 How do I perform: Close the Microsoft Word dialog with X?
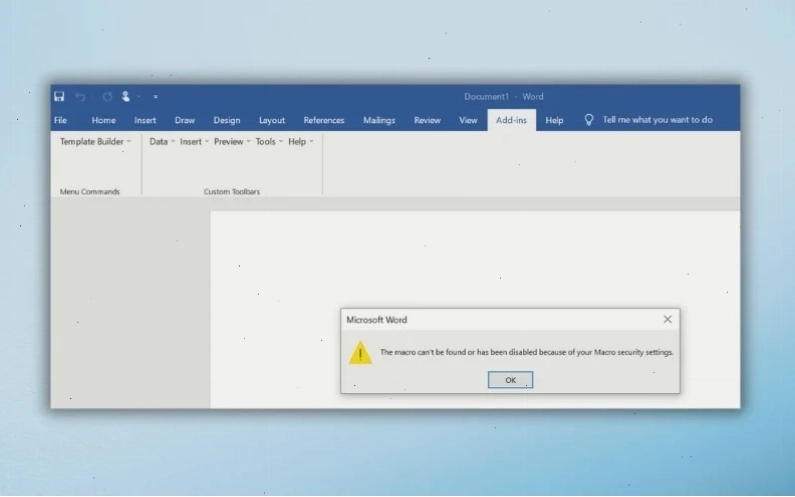[x=667, y=319]
